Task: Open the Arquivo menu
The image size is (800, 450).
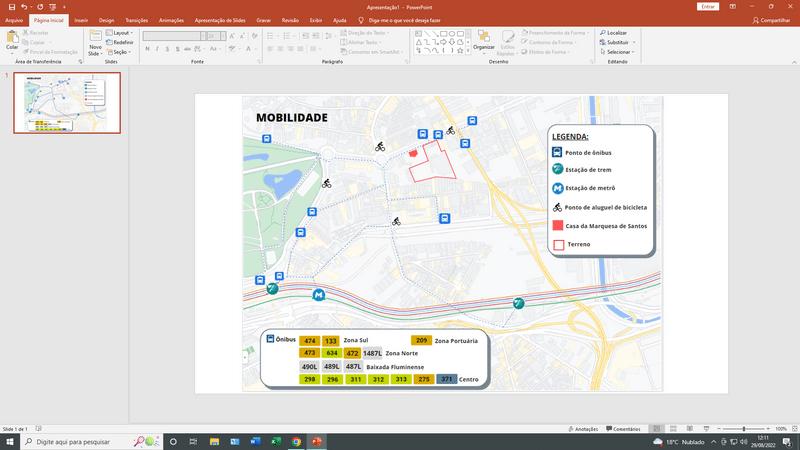Action: [14, 20]
